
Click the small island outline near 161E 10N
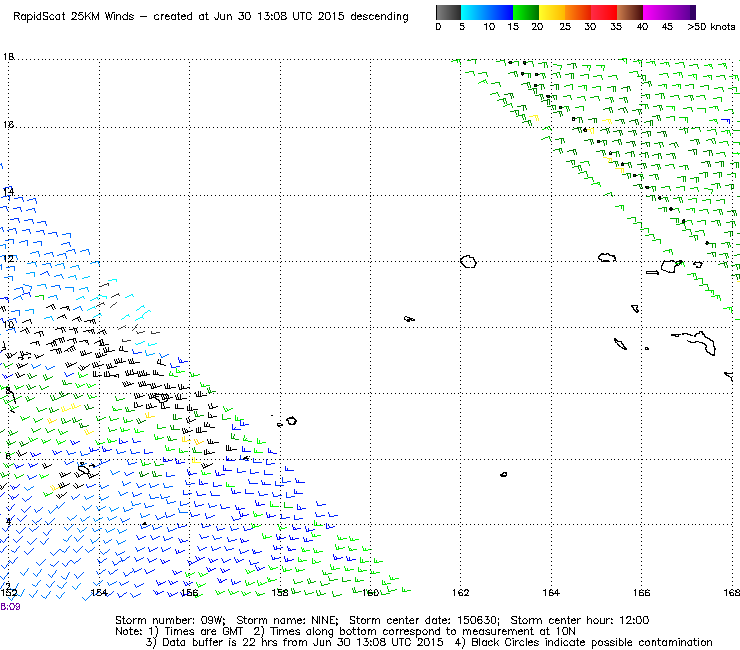click(409, 319)
